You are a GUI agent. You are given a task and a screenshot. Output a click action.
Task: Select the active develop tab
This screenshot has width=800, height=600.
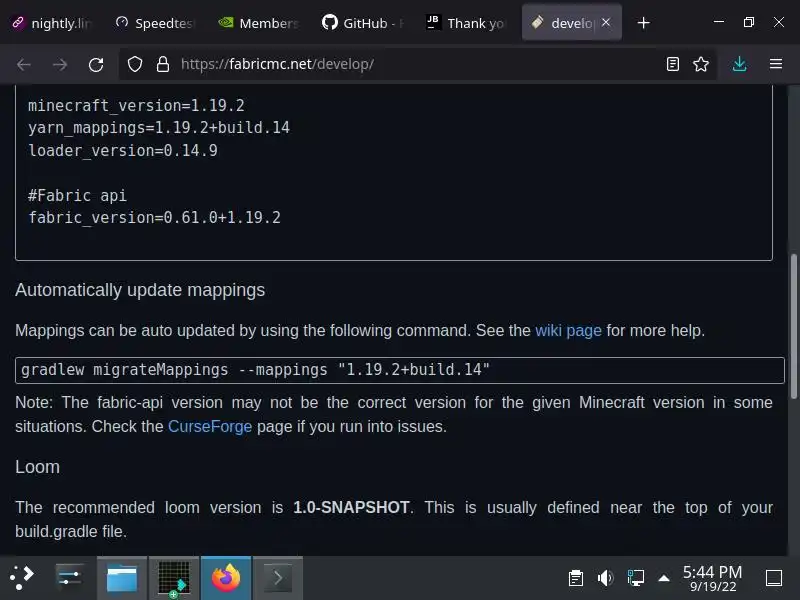tap(571, 23)
